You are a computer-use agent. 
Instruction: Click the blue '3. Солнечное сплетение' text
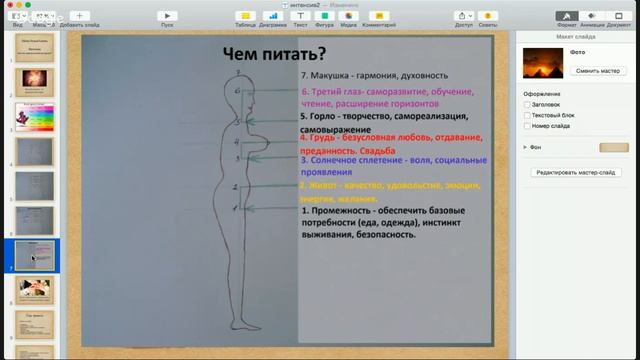click(394, 166)
